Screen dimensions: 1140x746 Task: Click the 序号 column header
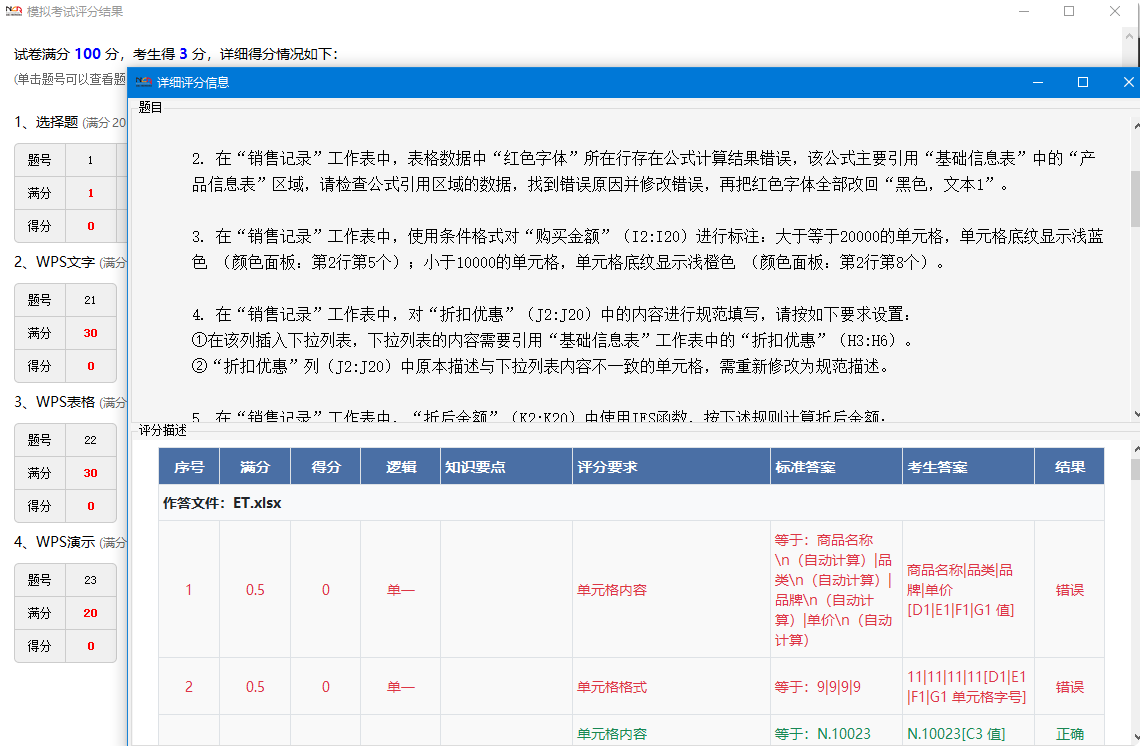[x=189, y=467]
